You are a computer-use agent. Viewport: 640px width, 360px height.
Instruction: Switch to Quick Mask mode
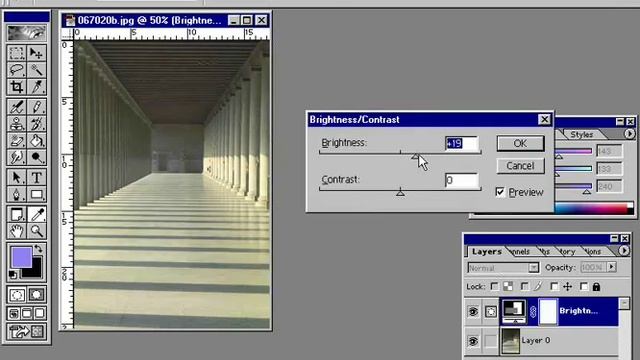point(36,295)
